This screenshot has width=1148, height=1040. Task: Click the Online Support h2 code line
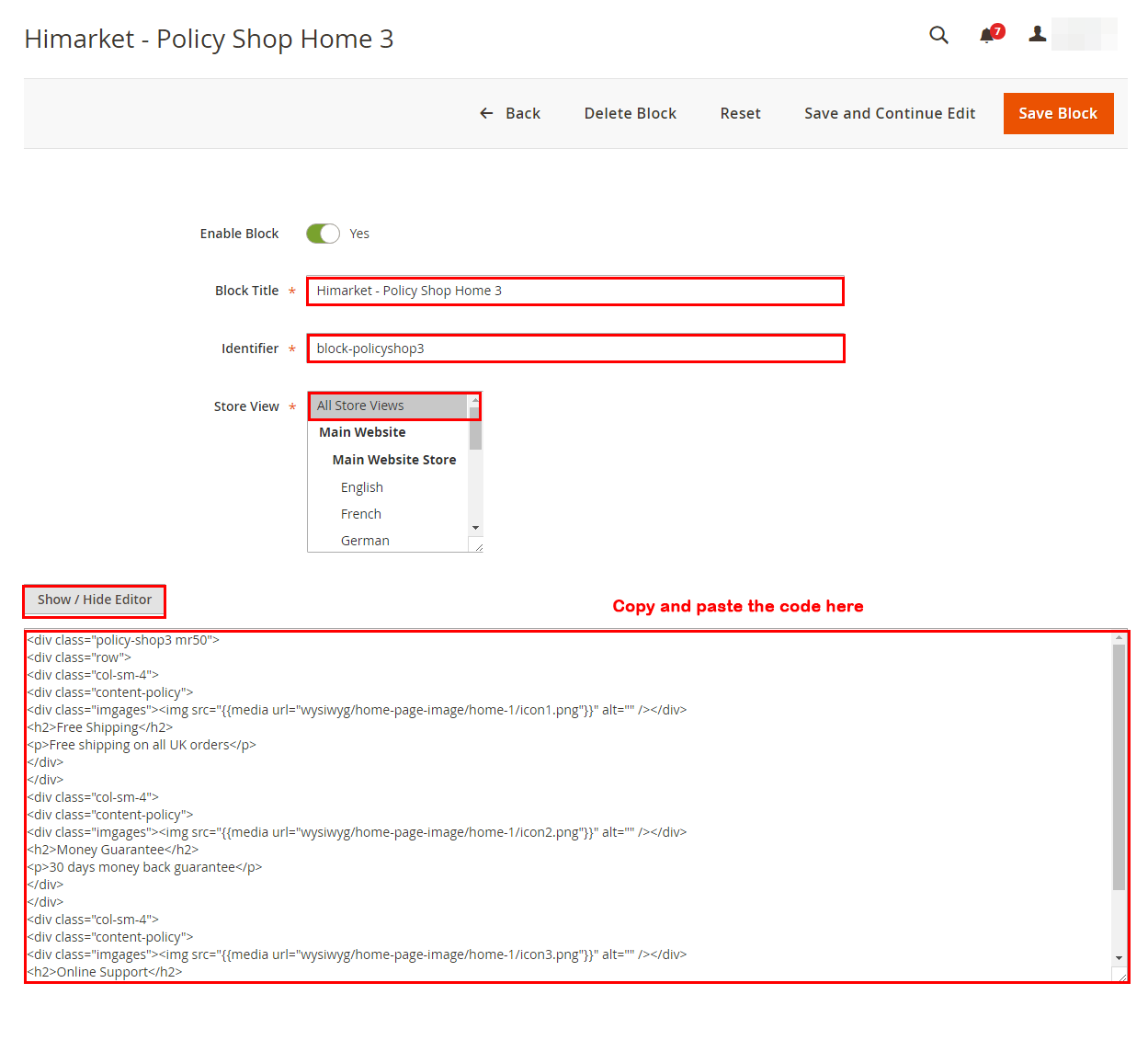pos(105,972)
